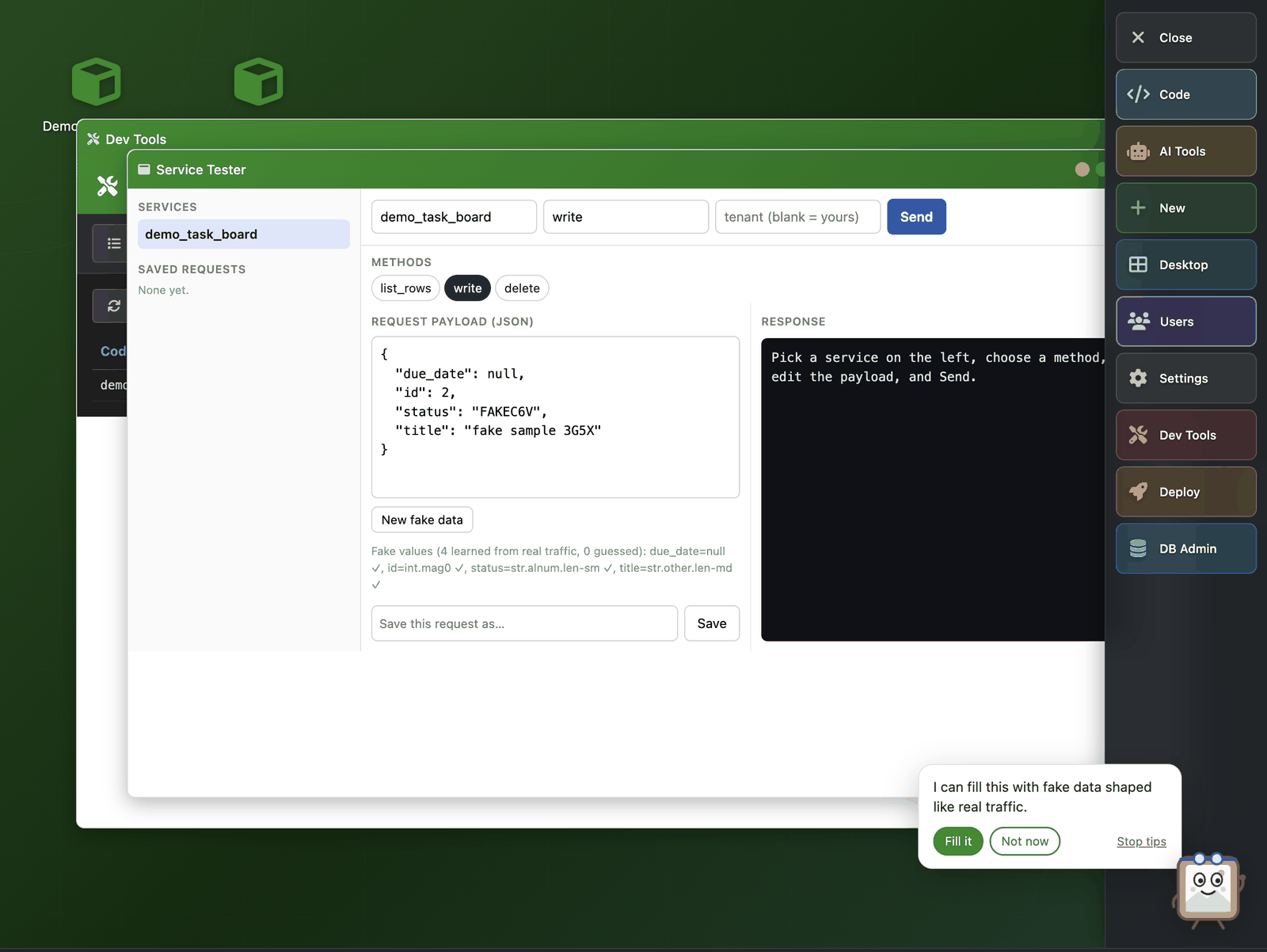Click the New plus icon
The image size is (1267, 952).
(1138, 208)
